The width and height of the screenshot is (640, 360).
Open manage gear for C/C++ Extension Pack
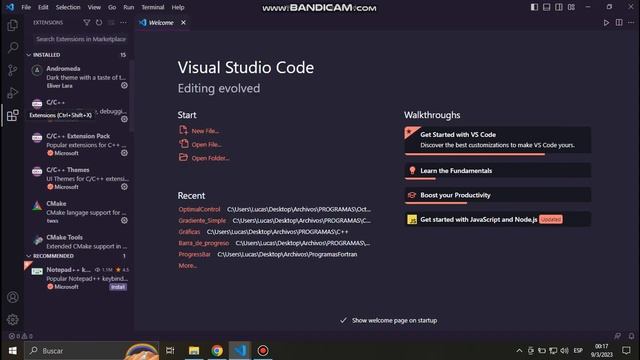[x=124, y=153]
